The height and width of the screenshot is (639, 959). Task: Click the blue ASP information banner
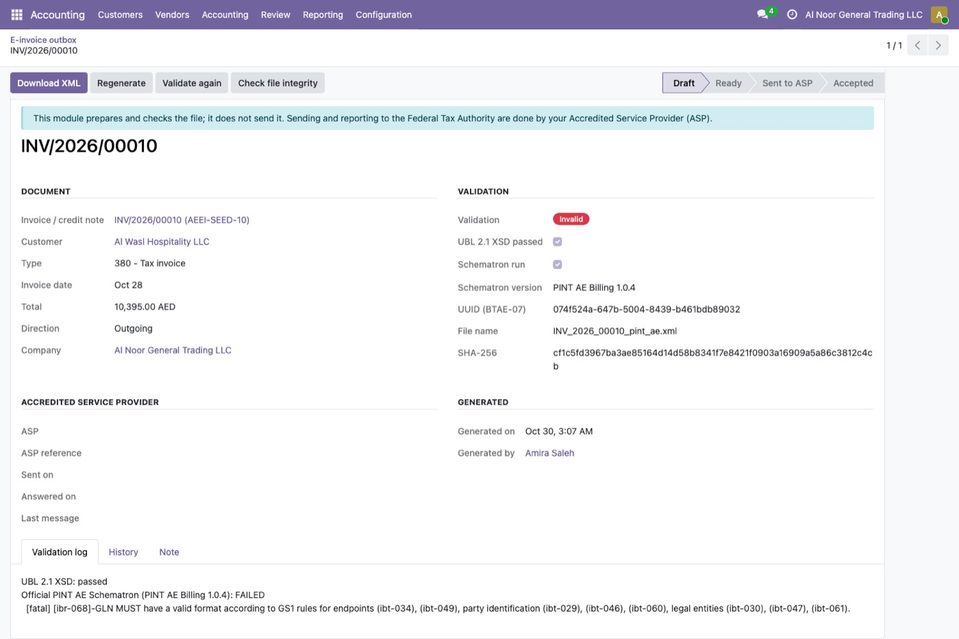(447, 118)
